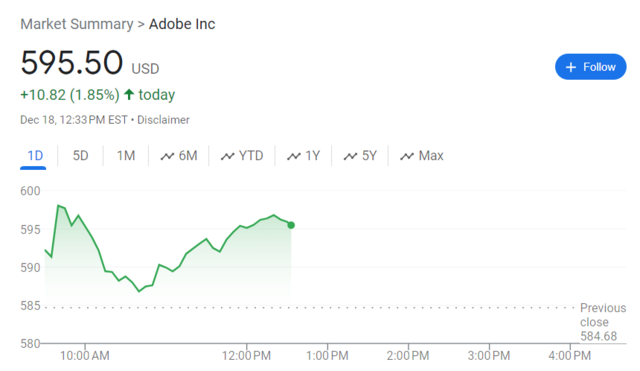Click the trend icon beside 5Y

tap(351, 156)
